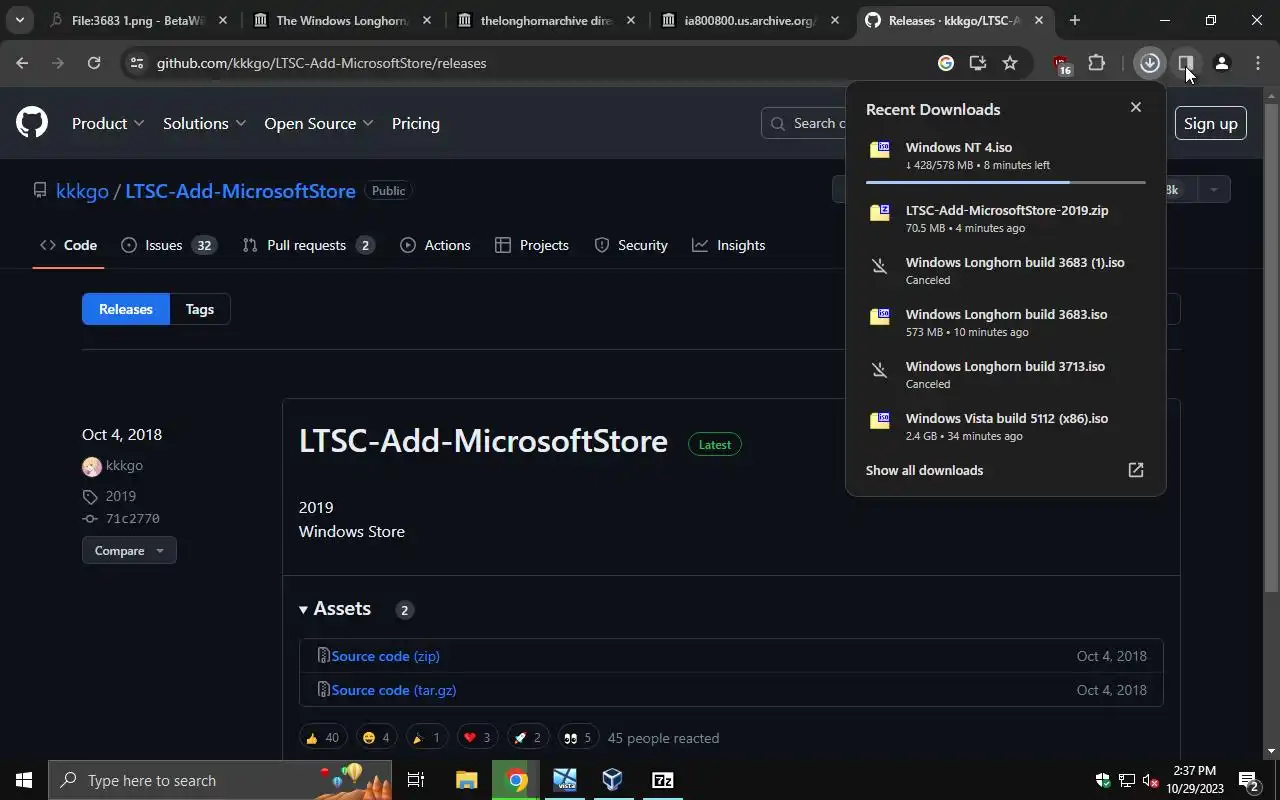Click the taskbar clock showing 2:37 PM
1280x800 pixels.
click(1194, 780)
